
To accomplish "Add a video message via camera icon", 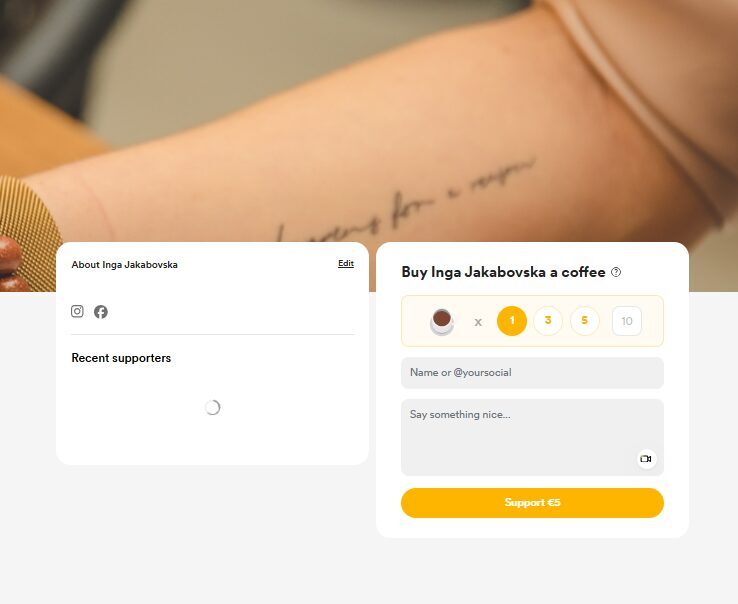I will tap(647, 459).
